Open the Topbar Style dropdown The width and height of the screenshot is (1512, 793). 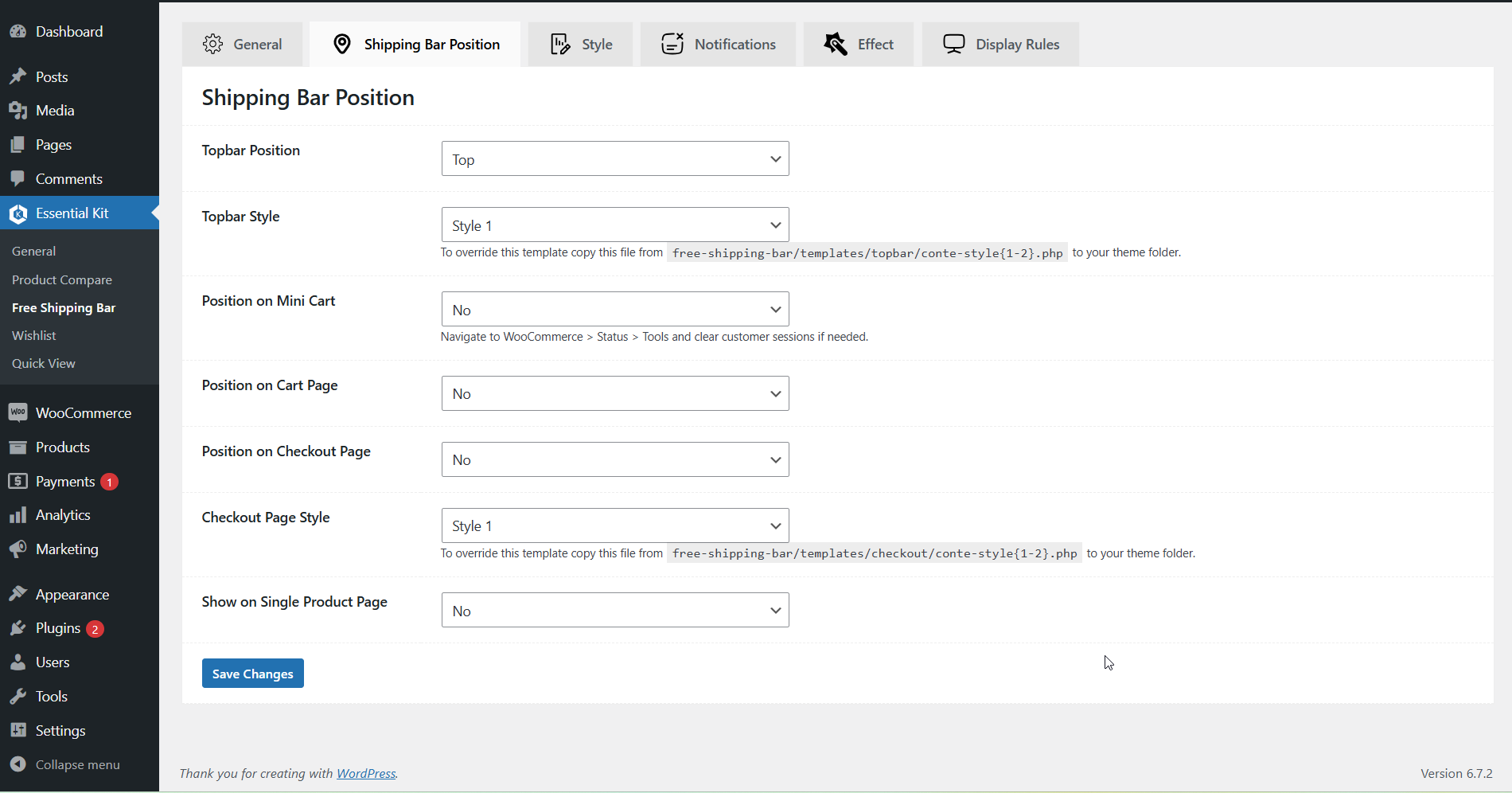[615, 225]
